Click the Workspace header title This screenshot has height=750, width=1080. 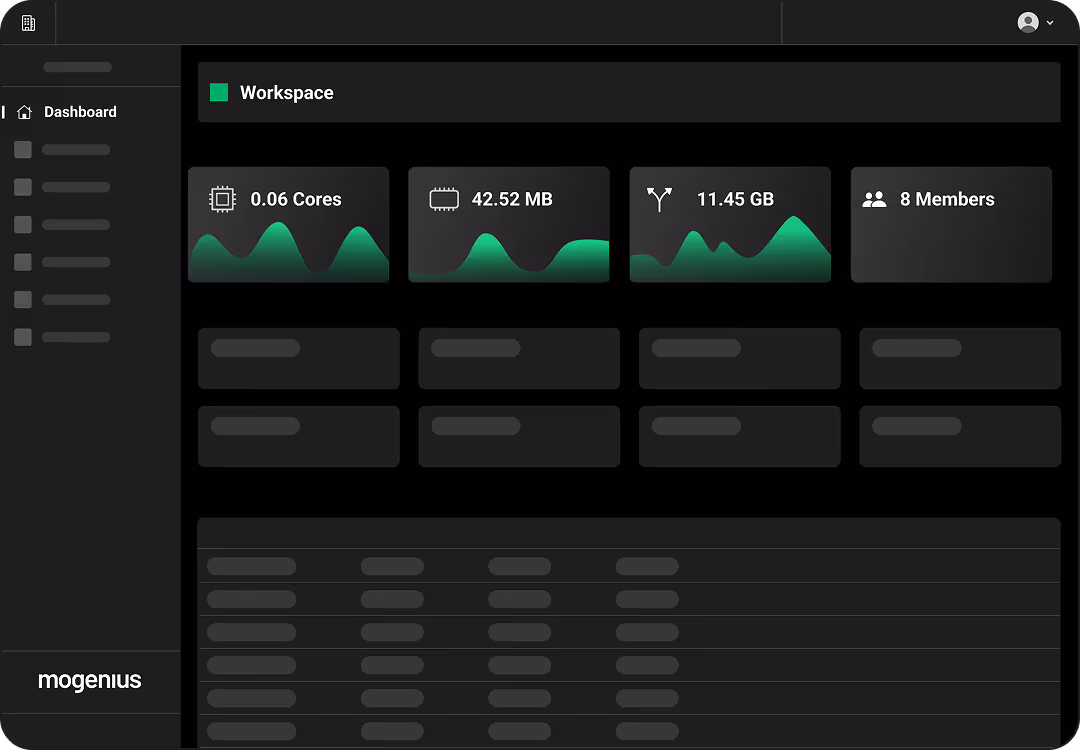click(287, 93)
